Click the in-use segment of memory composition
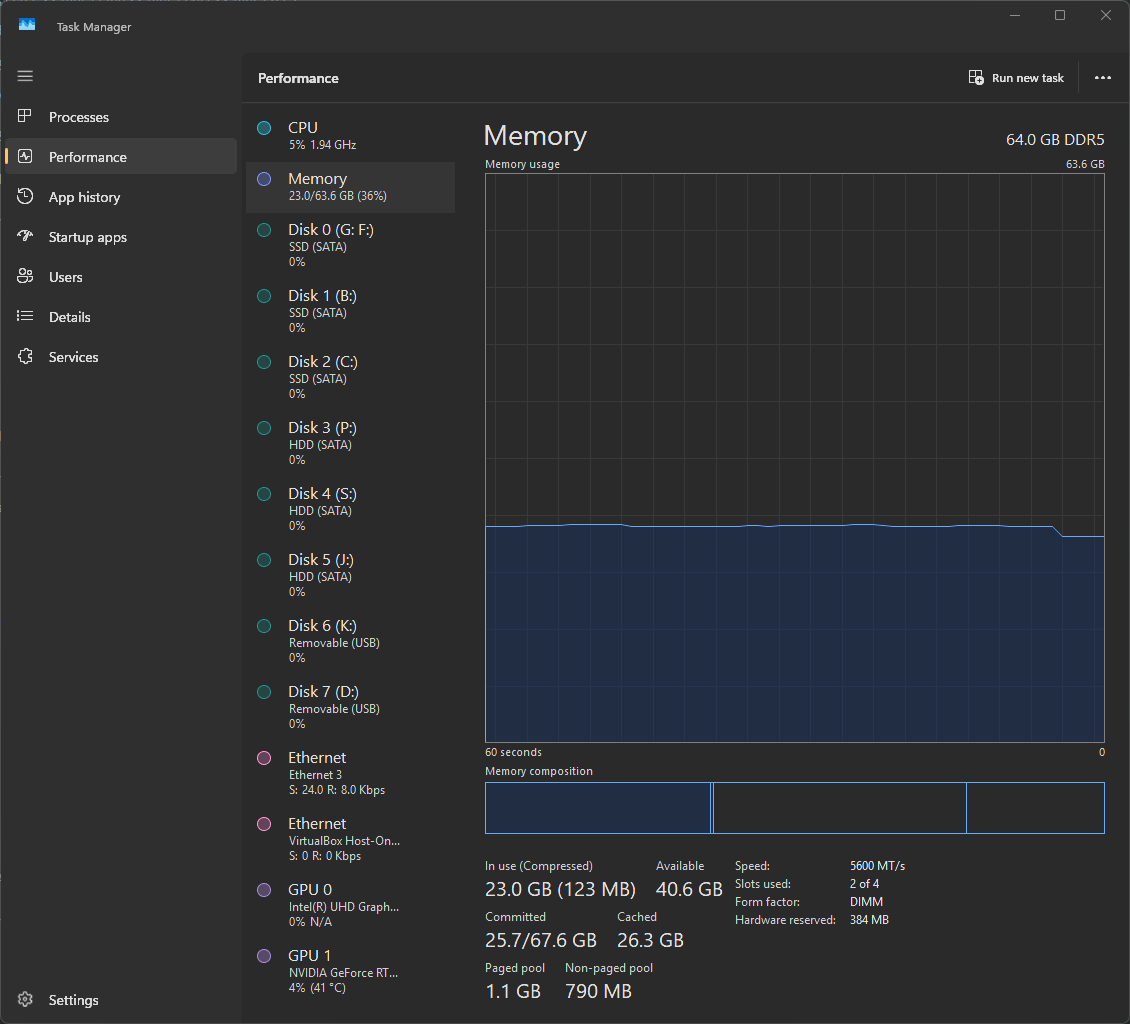The image size is (1130, 1024). coord(597,808)
